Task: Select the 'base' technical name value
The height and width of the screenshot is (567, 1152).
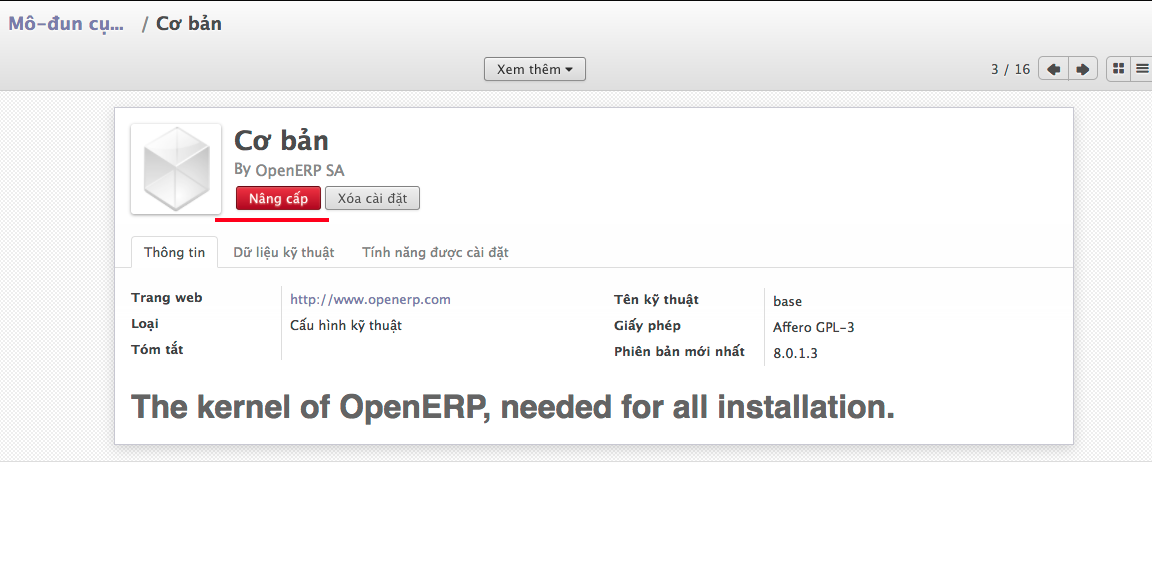Action: pyautogui.click(x=787, y=301)
